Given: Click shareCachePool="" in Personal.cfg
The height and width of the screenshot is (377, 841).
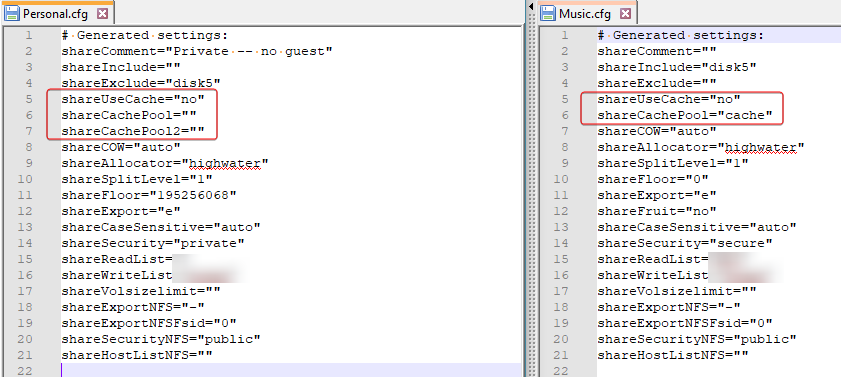Looking at the screenshot, I should (129, 115).
